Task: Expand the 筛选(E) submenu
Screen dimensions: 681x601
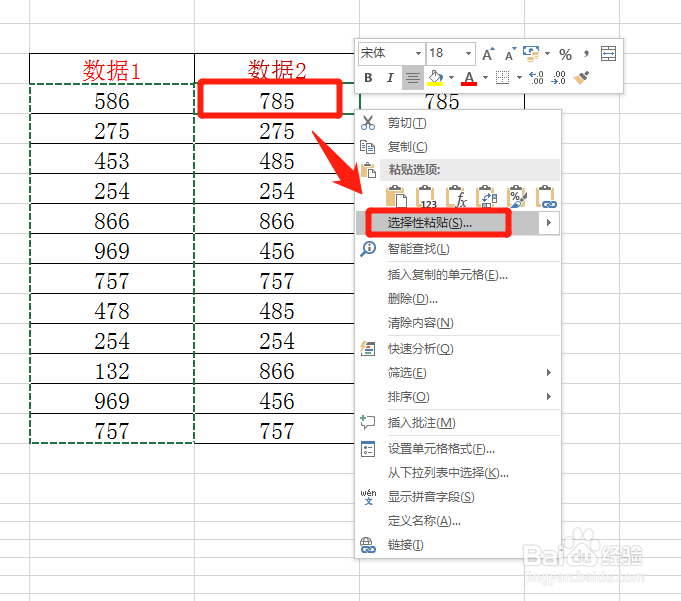Action: pos(458,373)
